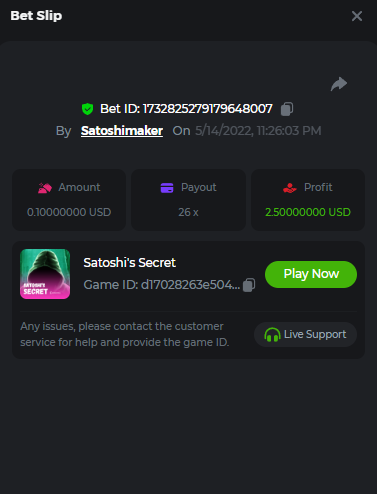Select the Satoshi's Secret game title
This screenshot has height=494, width=377.
tap(129, 263)
